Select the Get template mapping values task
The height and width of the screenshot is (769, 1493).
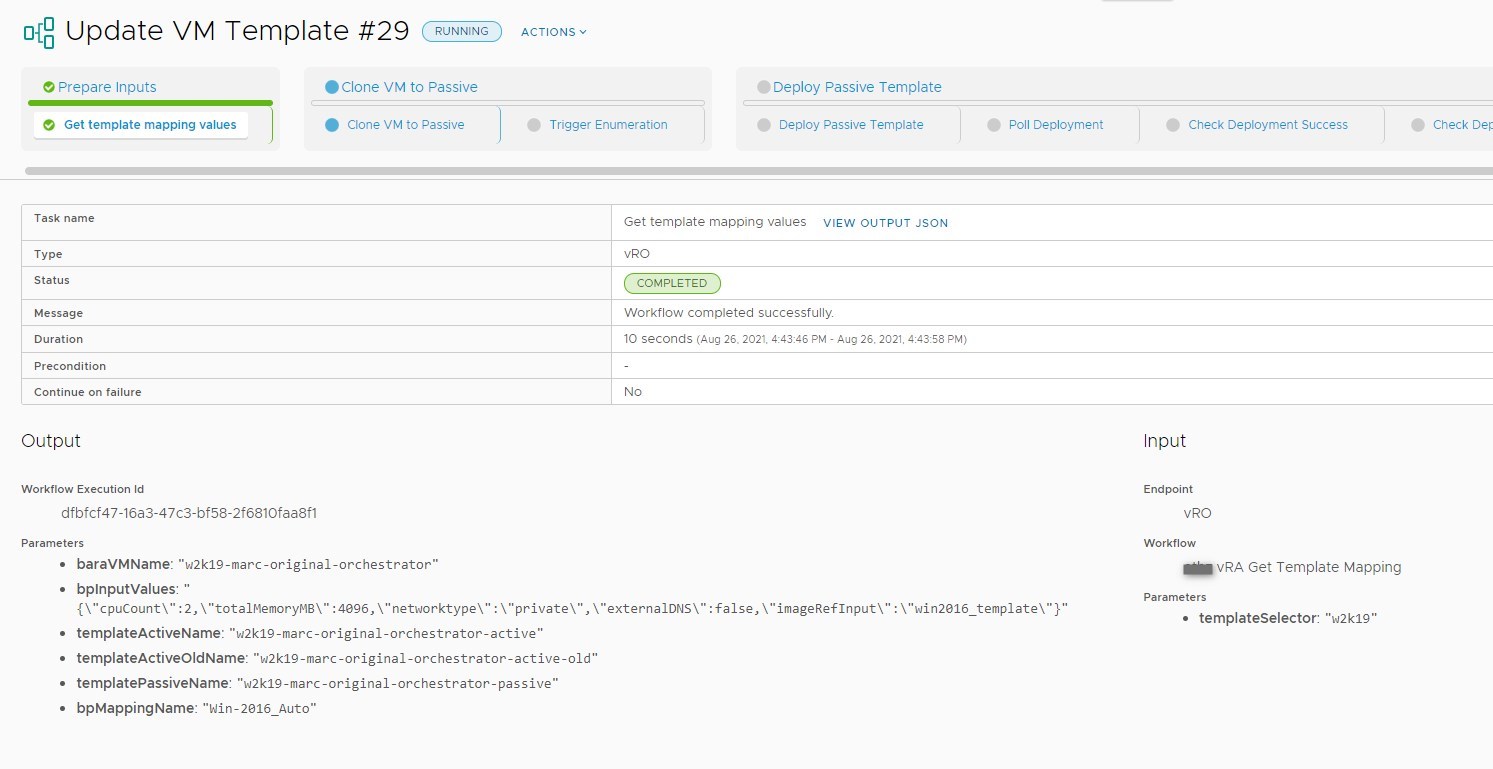pos(149,125)
